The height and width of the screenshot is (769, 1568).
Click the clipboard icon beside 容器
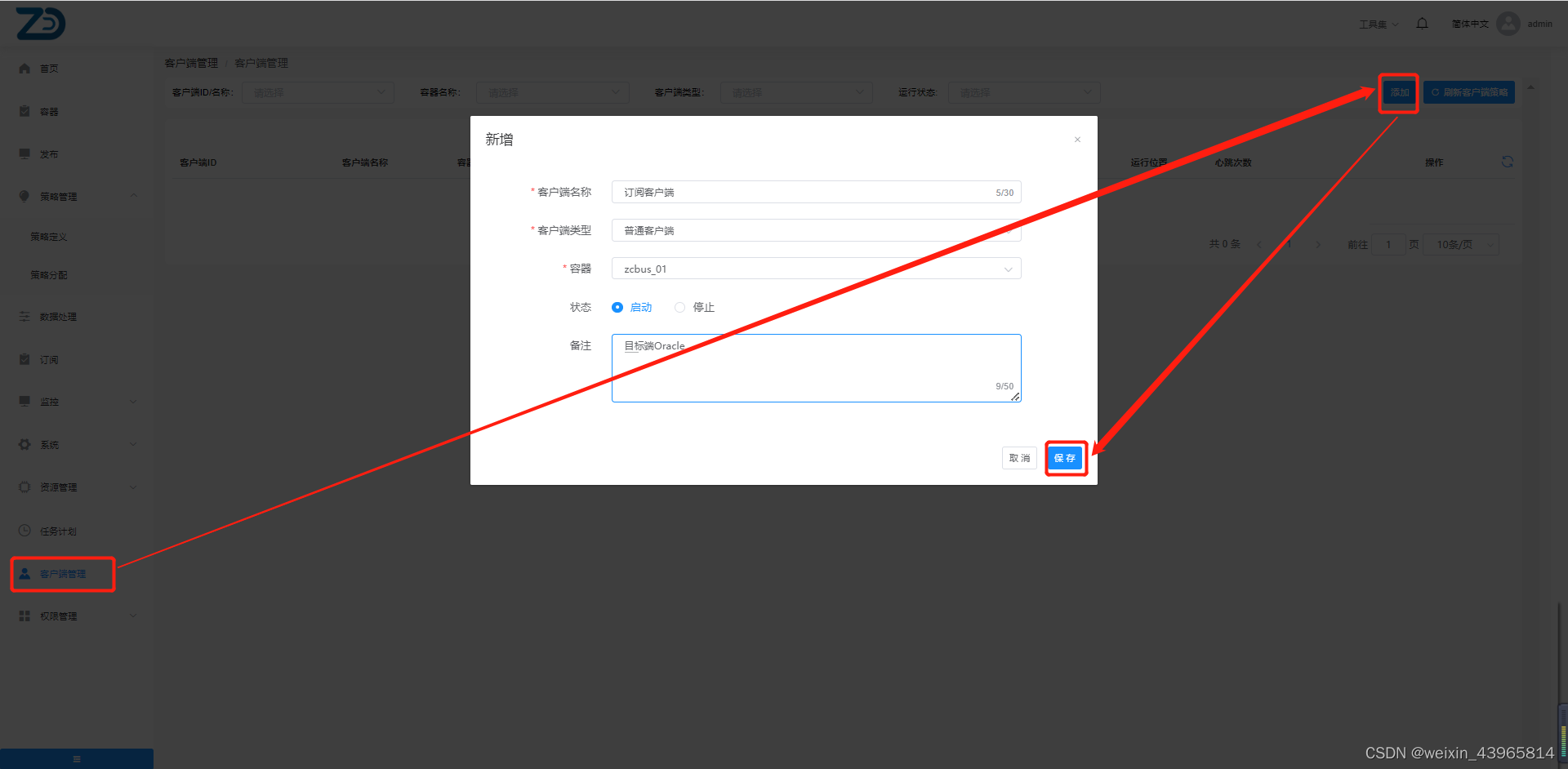[24, 111]
